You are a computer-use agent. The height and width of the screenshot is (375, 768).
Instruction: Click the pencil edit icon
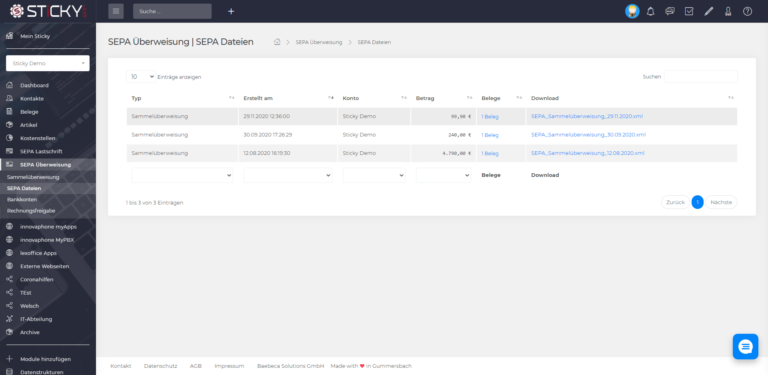tap(709, 11)
